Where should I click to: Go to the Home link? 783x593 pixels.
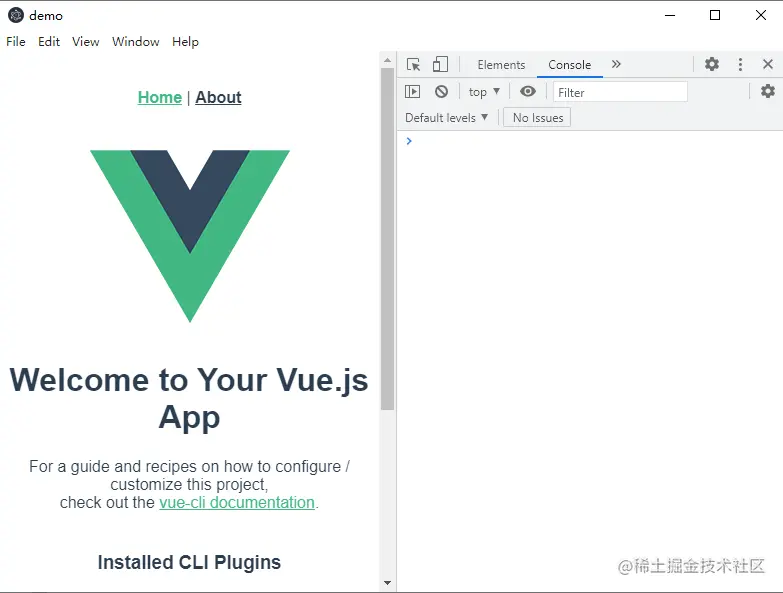[160, 97]
